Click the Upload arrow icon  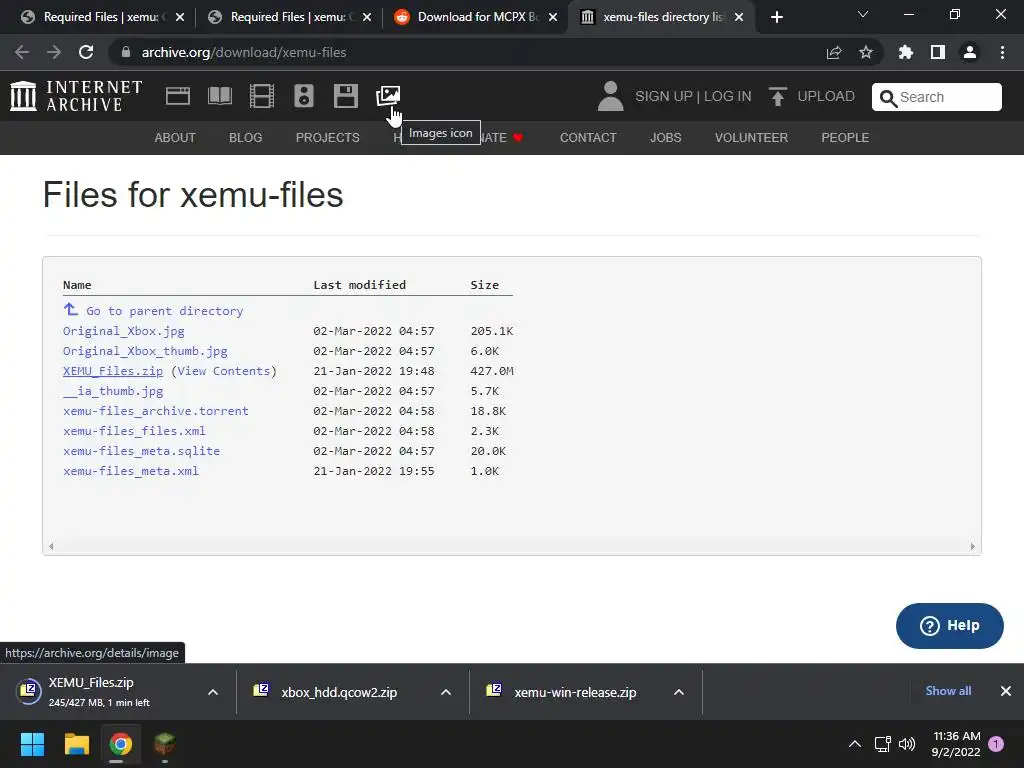(x=777, y=96)
